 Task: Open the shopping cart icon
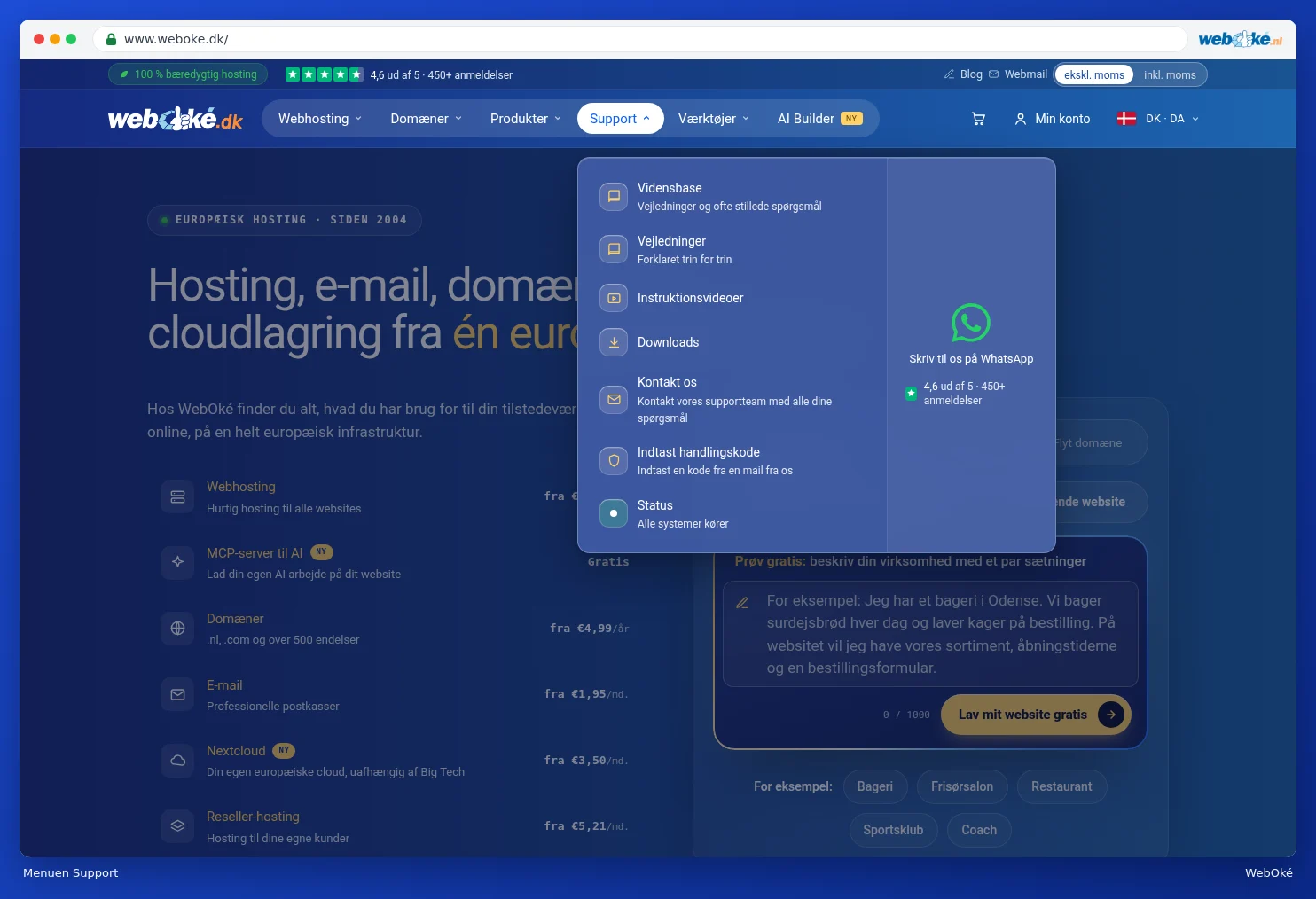coord(978,119)
